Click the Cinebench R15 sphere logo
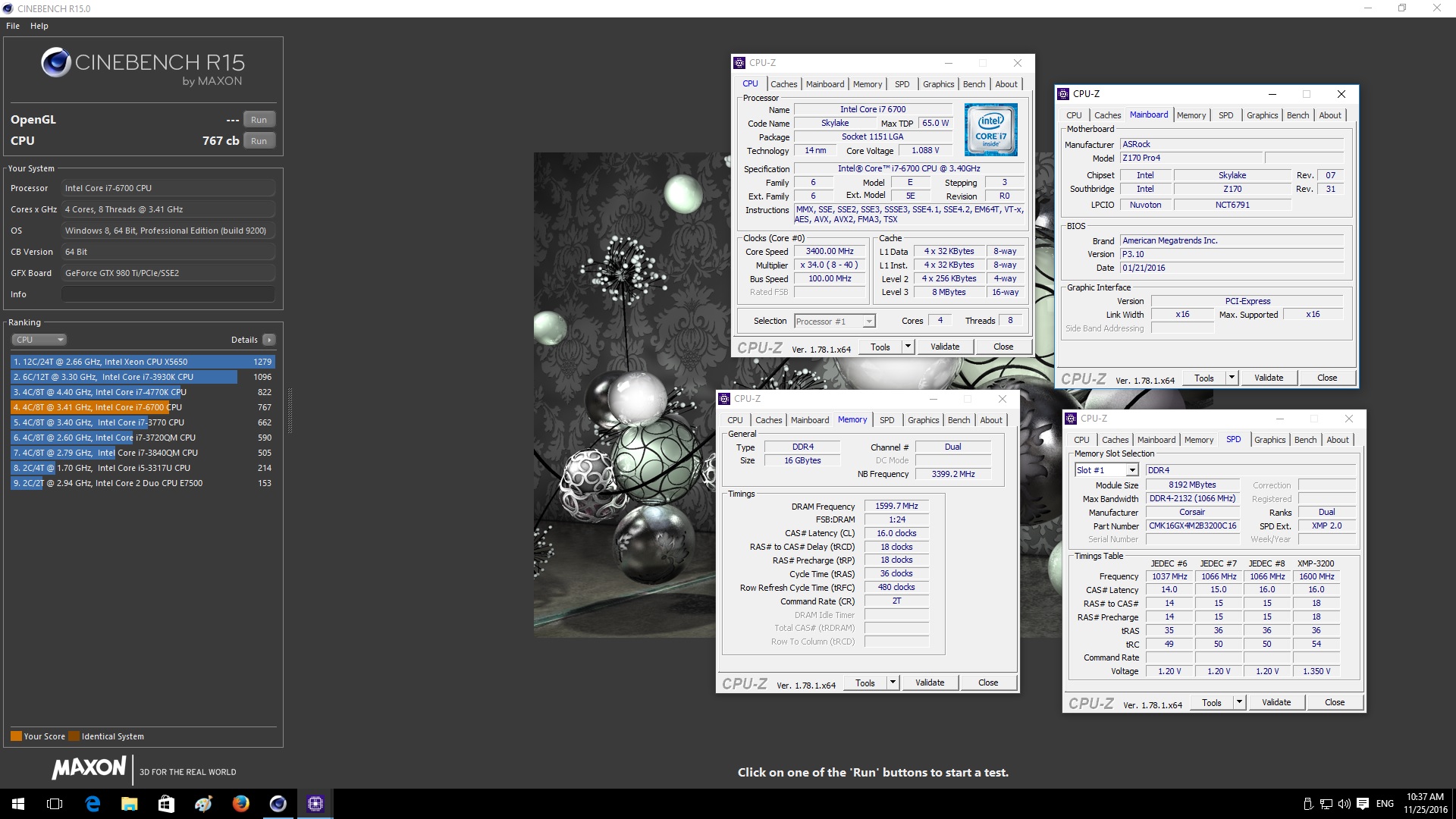1456x819 pixels. pyautogui.click(x=56, y=63)
